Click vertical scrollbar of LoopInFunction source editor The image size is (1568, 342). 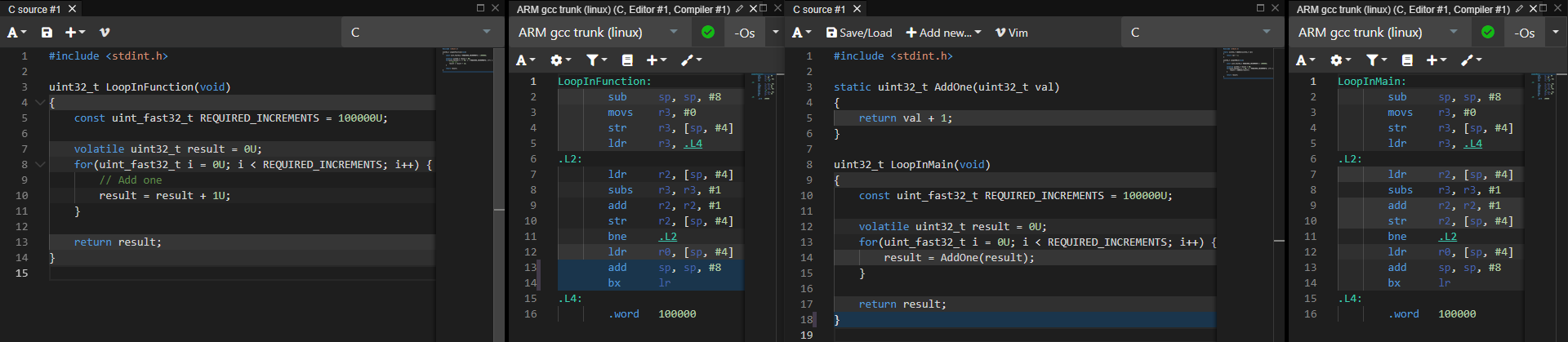click(x=499, y=194)
